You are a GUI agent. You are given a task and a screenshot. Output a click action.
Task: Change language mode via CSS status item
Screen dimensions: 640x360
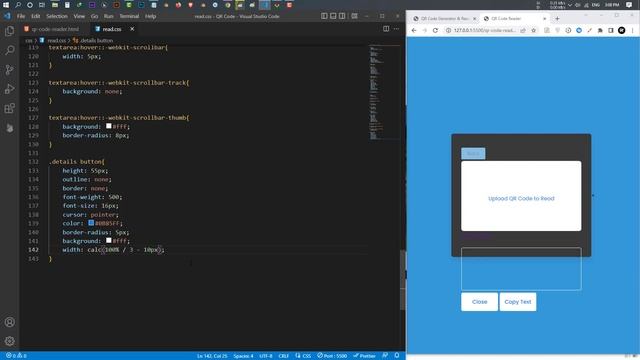click(x=303, y=356)
